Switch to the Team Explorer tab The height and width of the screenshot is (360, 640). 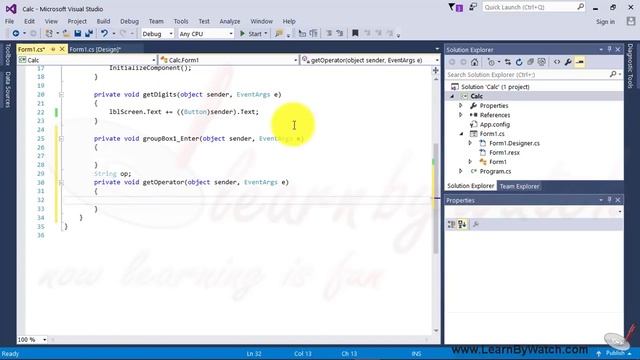tap(520, 186)
